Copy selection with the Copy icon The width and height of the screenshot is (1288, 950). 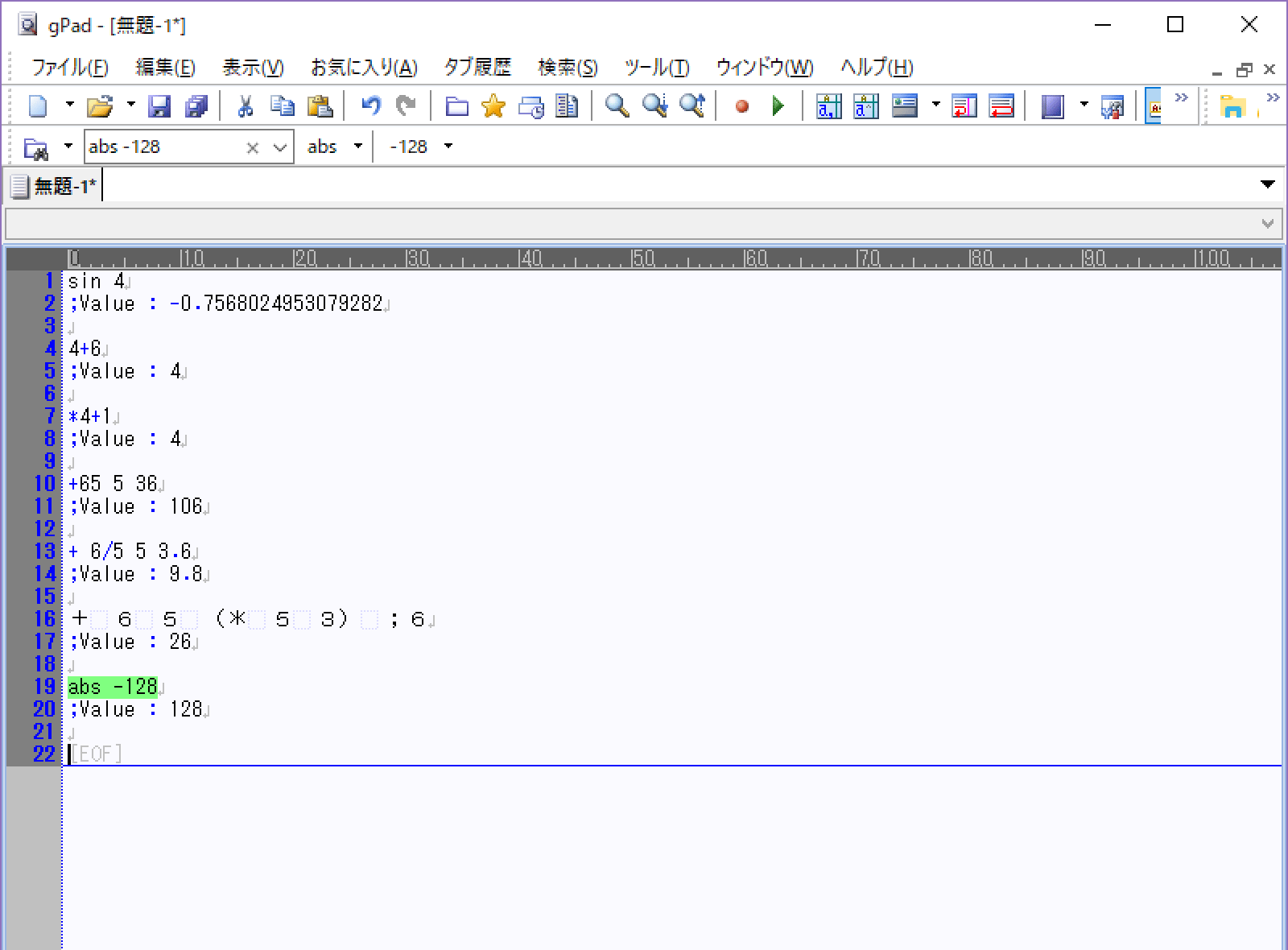[283, 105]
